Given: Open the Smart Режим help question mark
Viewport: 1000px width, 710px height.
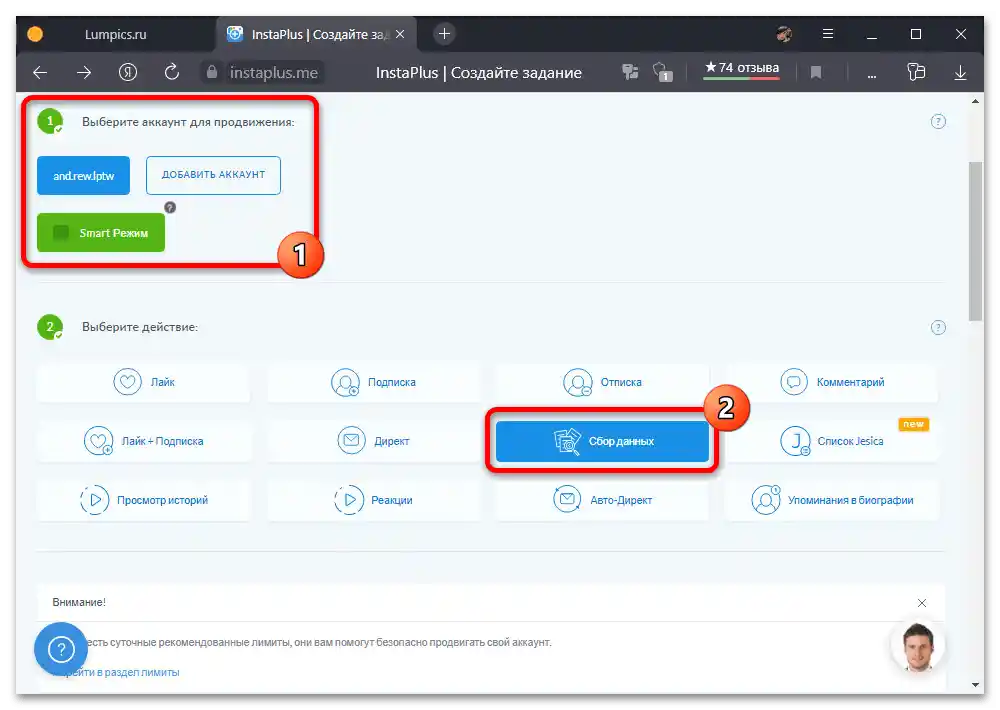Looking at the screenshot, I should [x=170, y=207].
